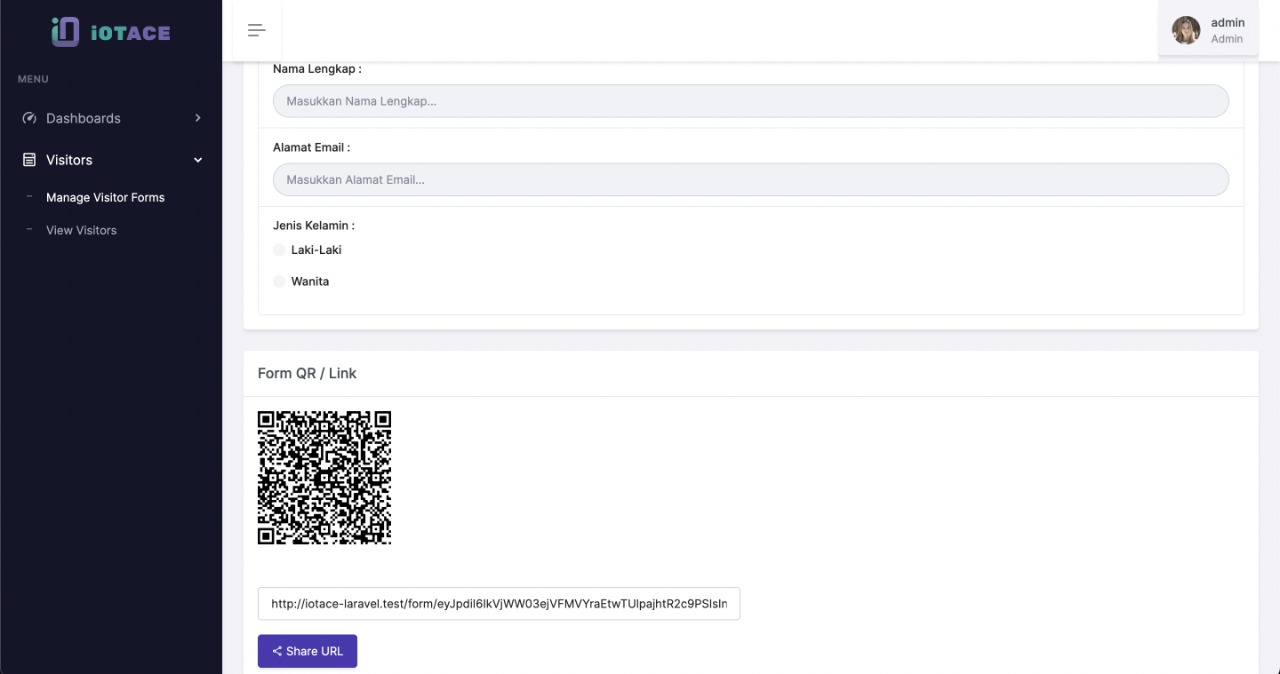Click the Share URL button
This screenshot has height=674, width=1280.
(x=307, y=651)
